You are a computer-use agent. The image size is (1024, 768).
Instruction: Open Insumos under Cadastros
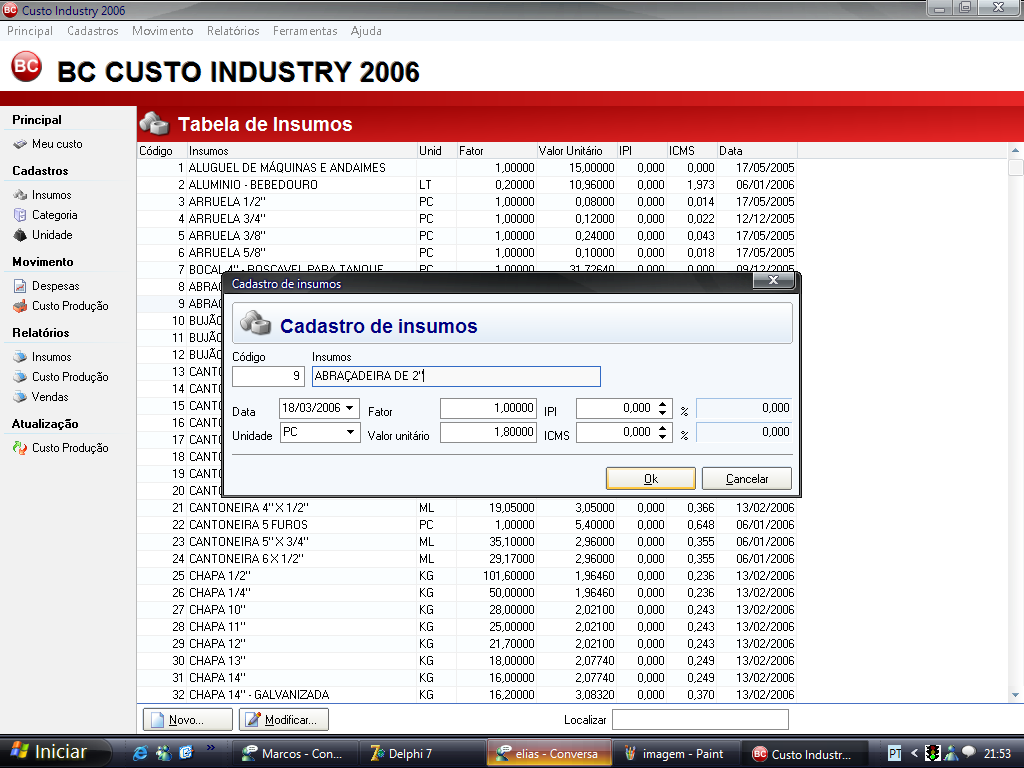coord(51,195)
